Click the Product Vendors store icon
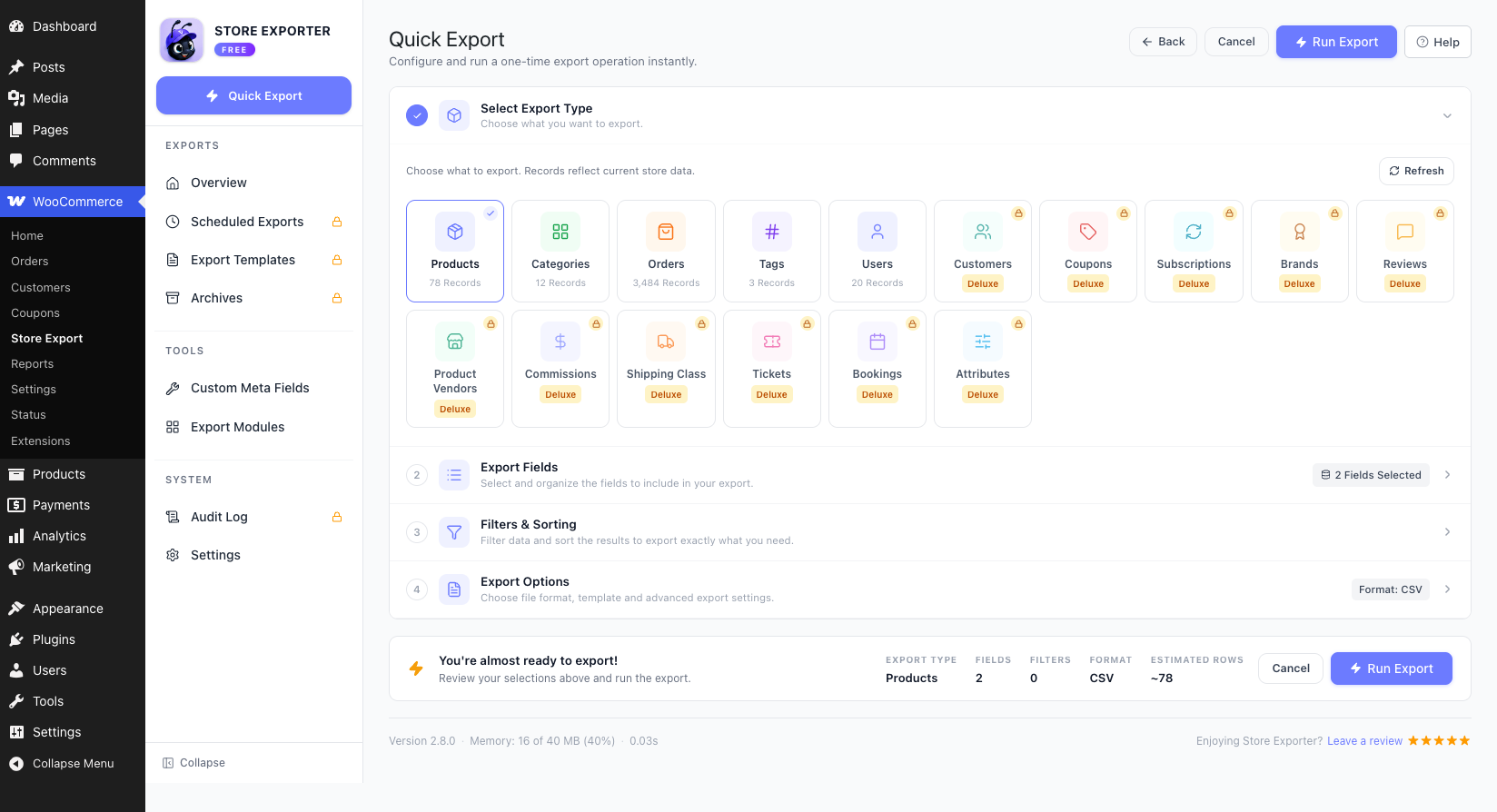The height and width of the screenshot is (812, 1497). pyautogui.click(x=455, y=342)
